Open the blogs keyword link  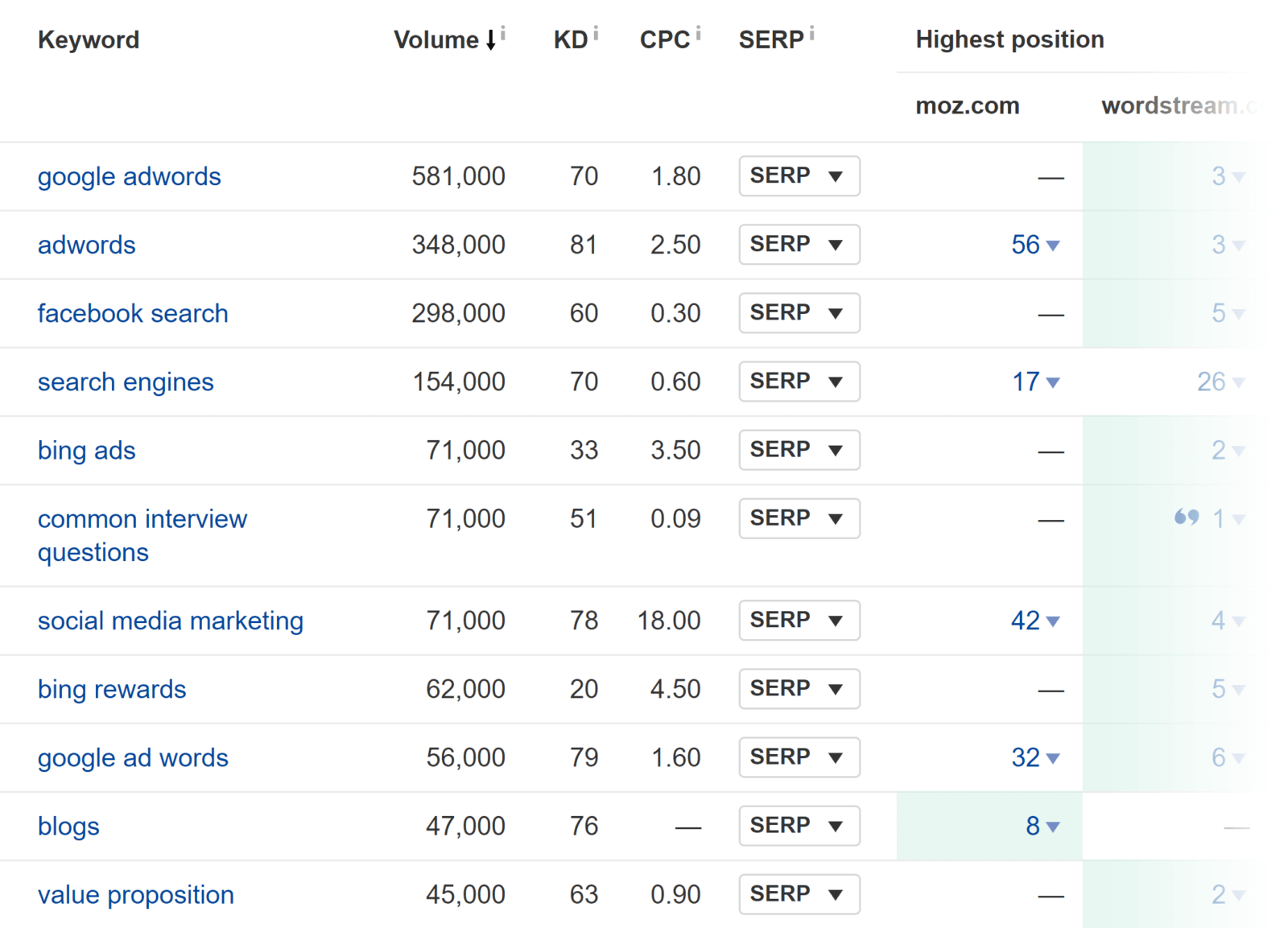(68, 827)
